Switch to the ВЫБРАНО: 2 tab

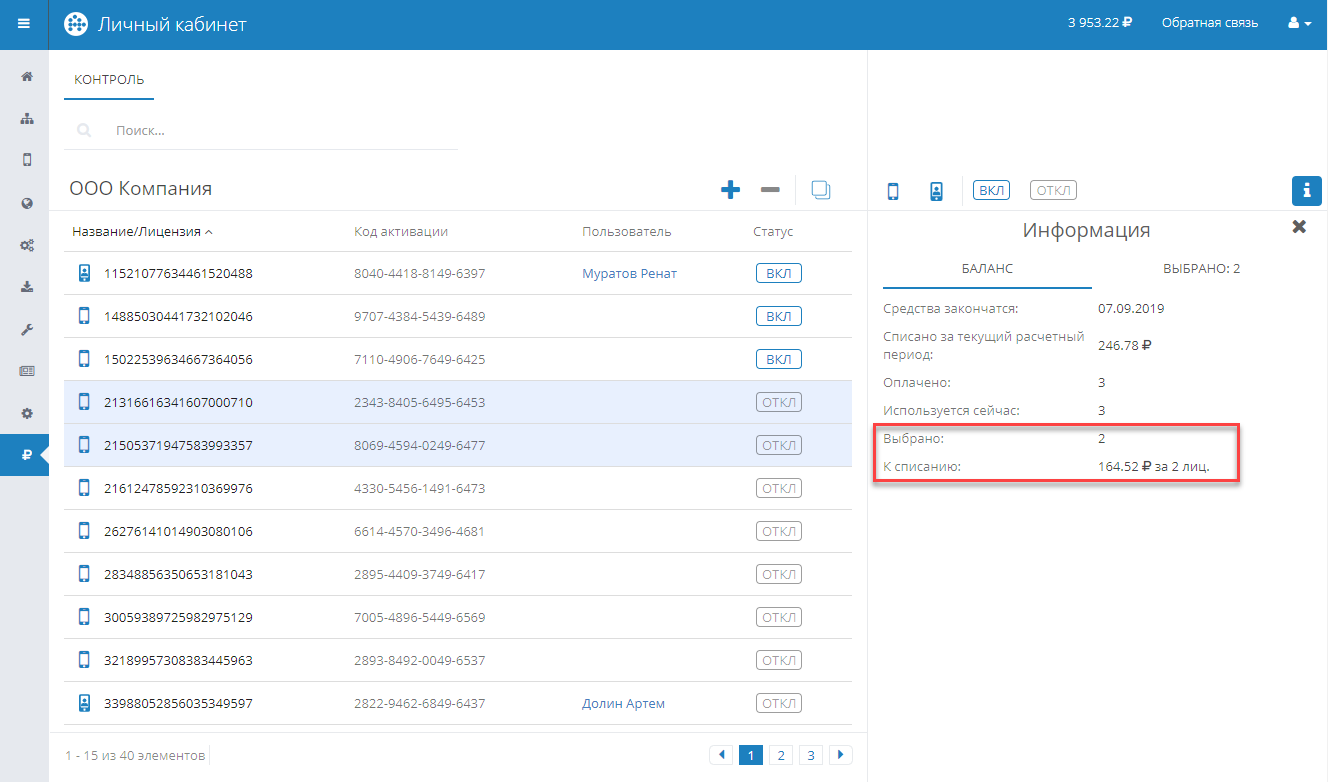pyautogui.click(x=1201, y=269)
